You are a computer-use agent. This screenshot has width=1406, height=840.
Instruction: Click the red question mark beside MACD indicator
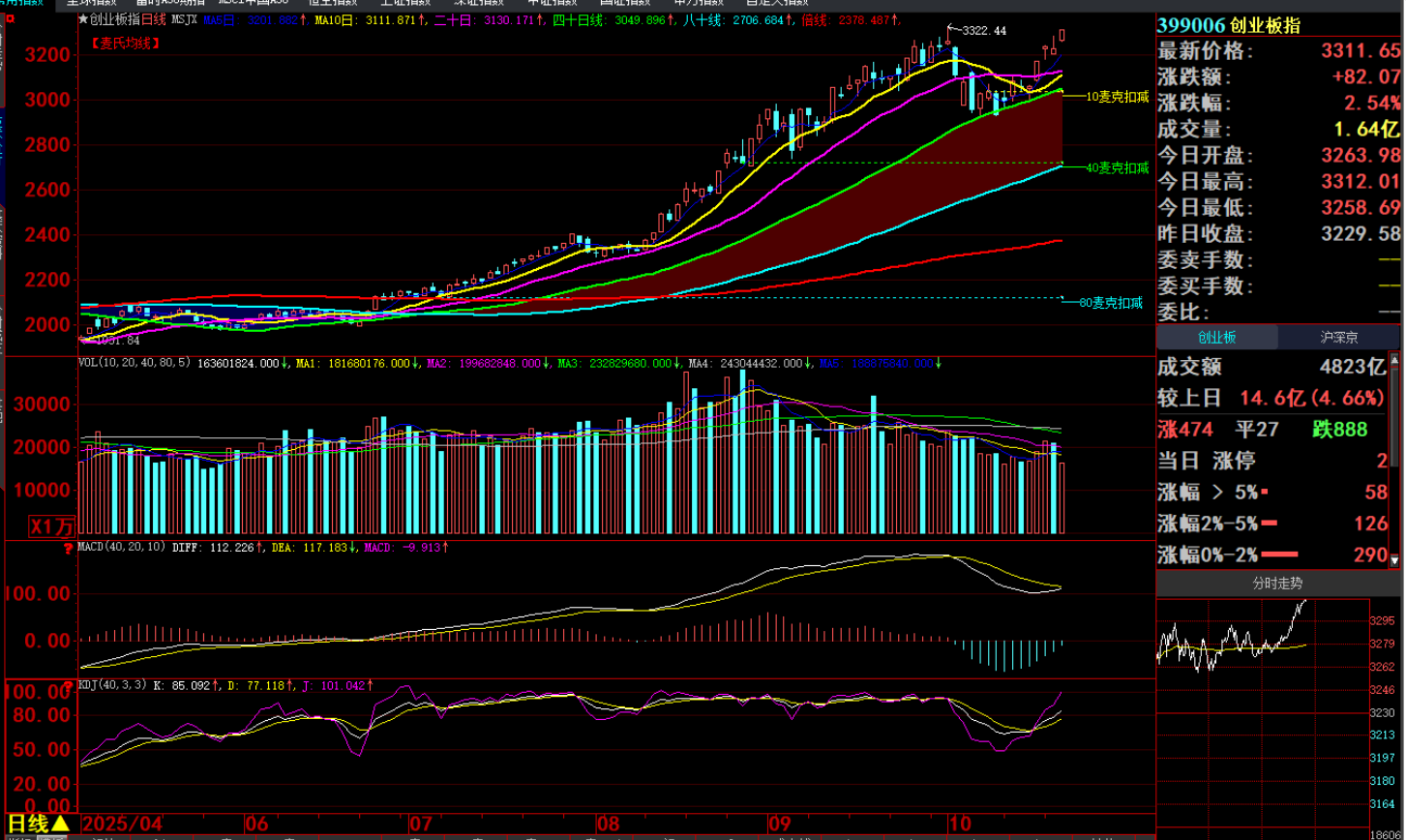pyautogui.click(x=68, y=549)
